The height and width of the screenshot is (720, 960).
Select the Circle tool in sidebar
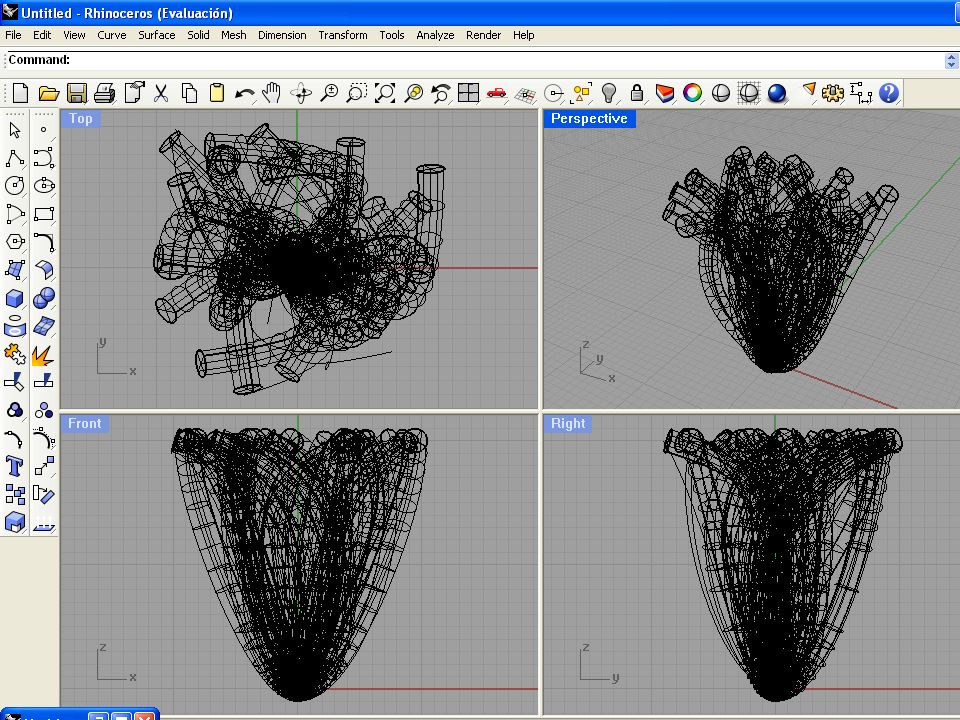pos(15,186)
